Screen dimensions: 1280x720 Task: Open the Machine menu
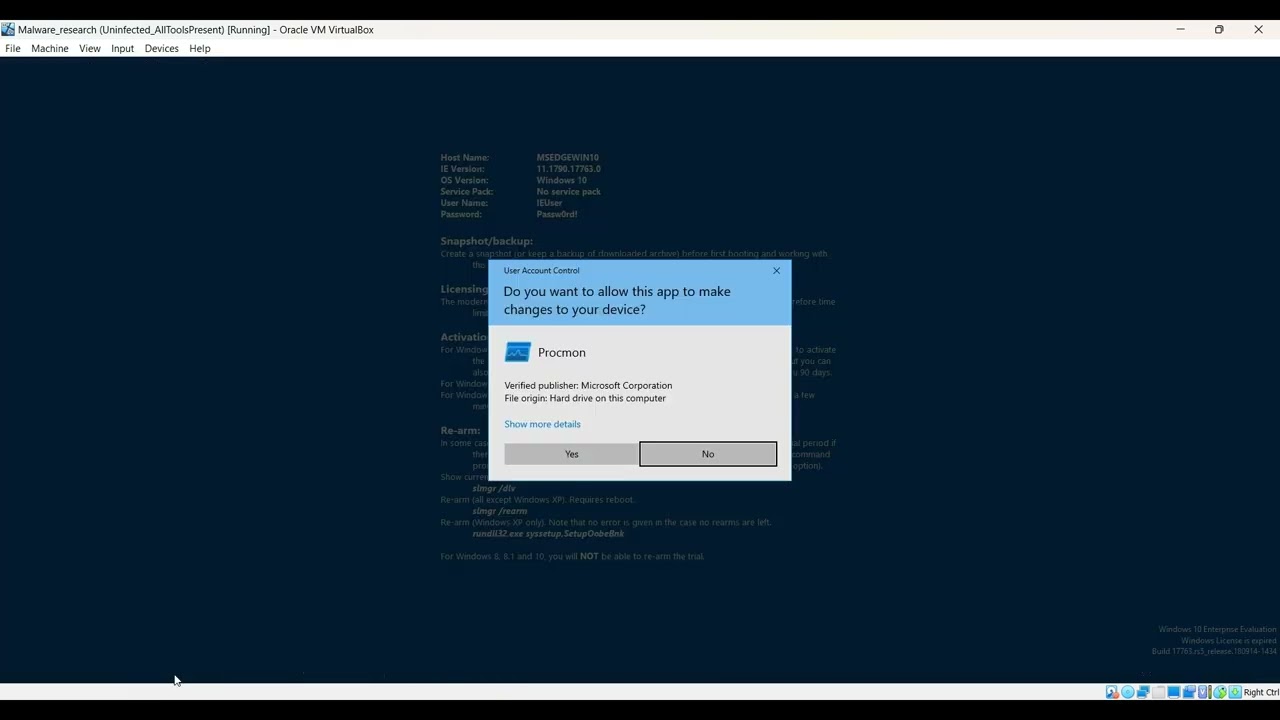click(50, 48)
